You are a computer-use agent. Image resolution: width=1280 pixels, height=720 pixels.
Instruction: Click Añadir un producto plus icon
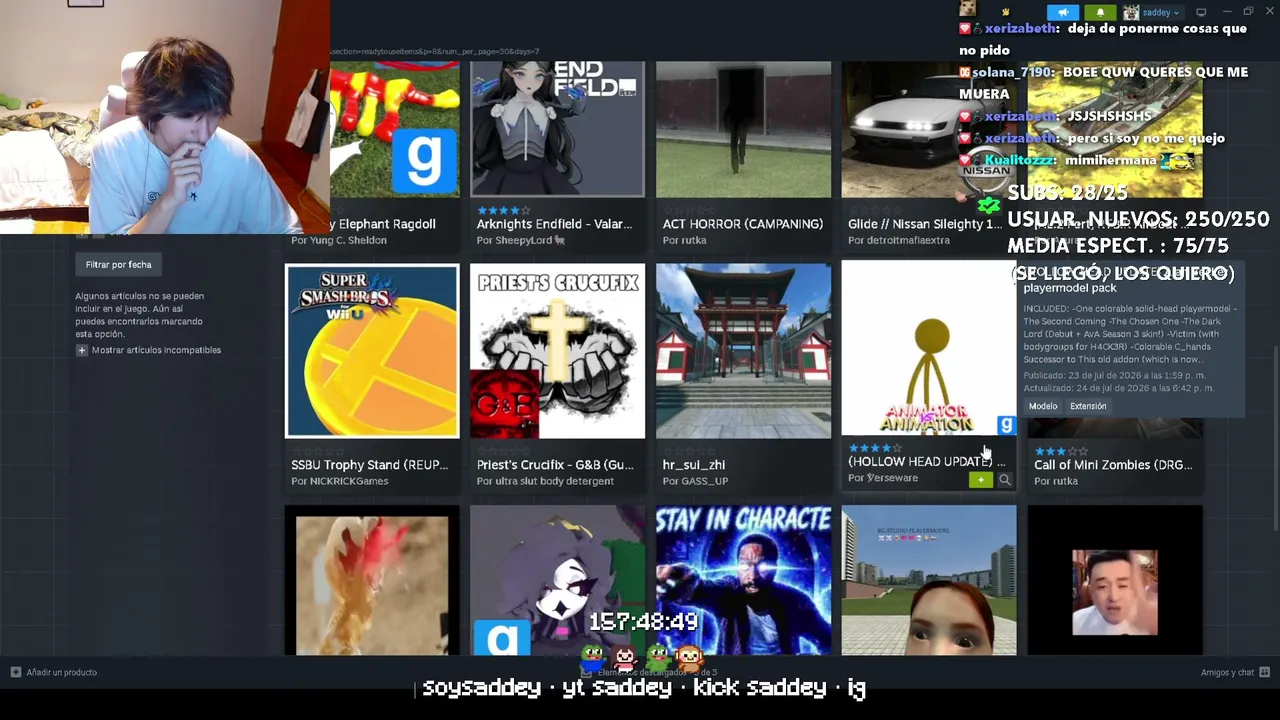tap(16, 672)
